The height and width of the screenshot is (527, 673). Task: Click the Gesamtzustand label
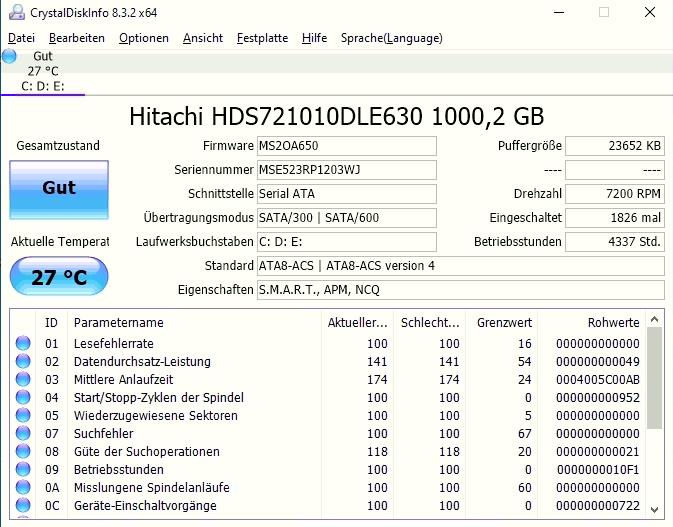tap(58, 146)
